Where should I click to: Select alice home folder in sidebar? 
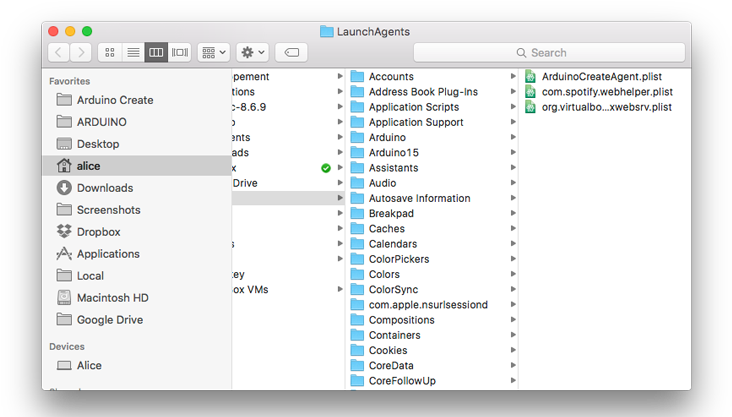137,166
